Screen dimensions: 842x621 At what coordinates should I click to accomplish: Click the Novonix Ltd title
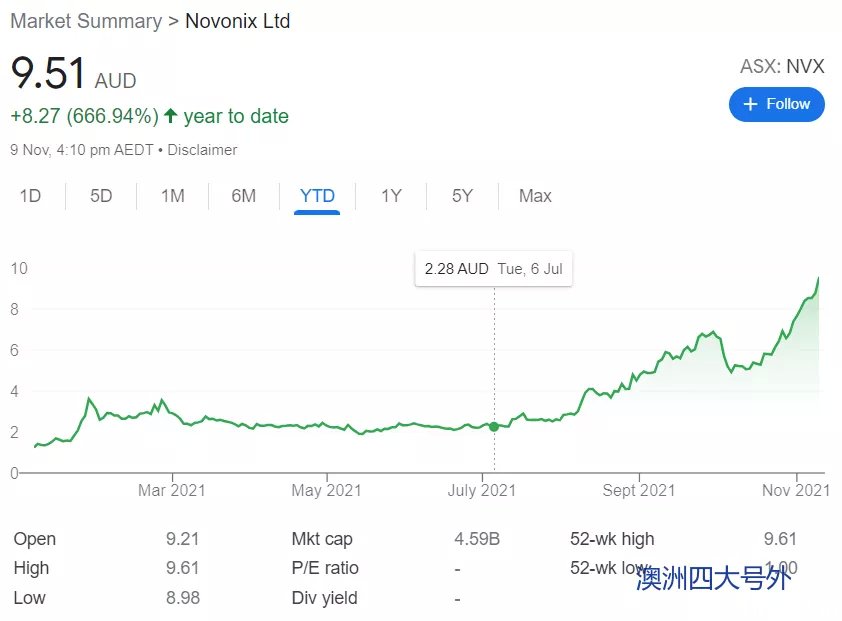click(x=238, y=21)
